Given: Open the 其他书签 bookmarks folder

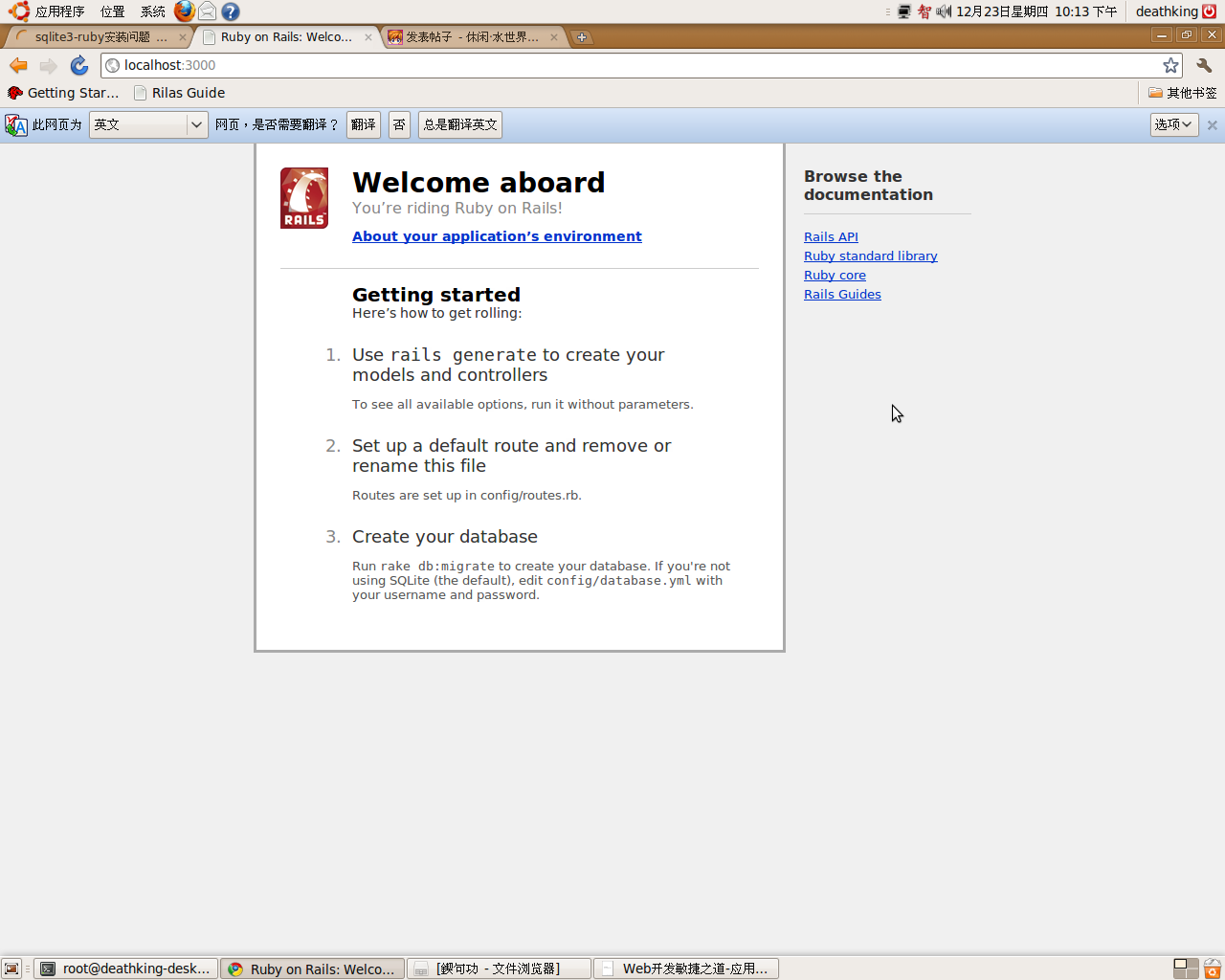Looking at the screenshot, I should click(1183, 93).
